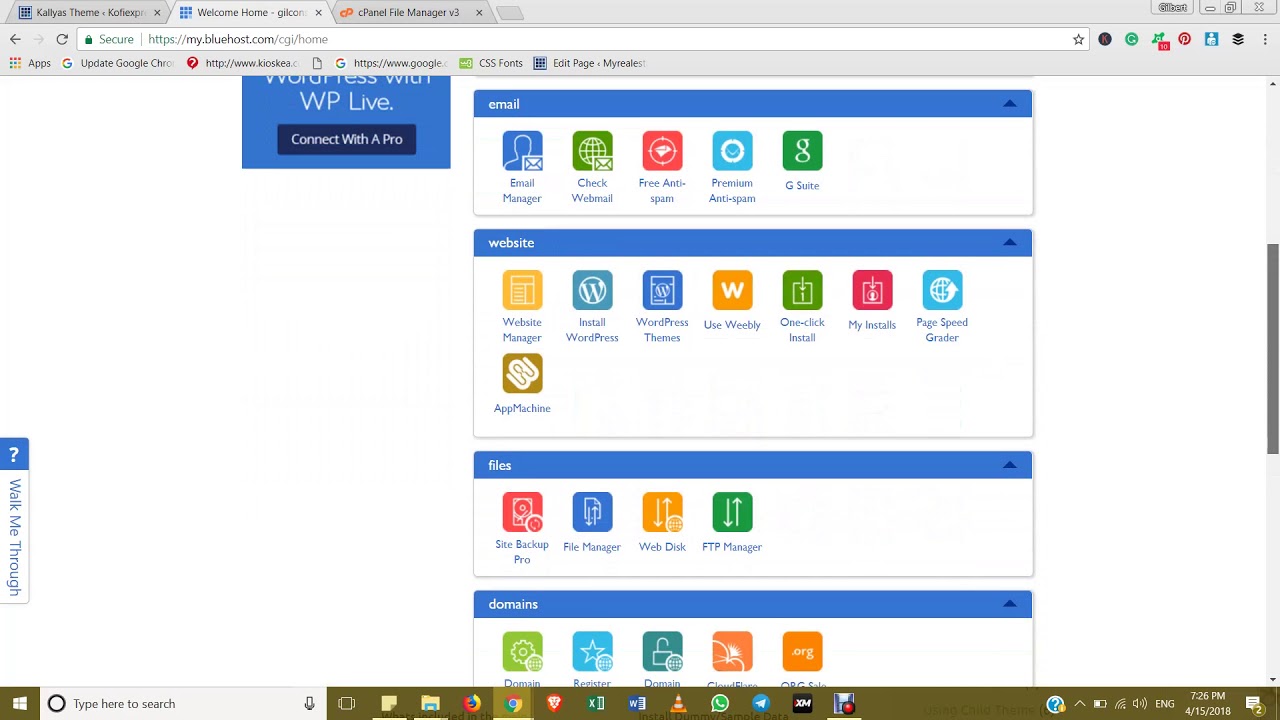Open Site Backup Pro icon

(x=522, y=512)
